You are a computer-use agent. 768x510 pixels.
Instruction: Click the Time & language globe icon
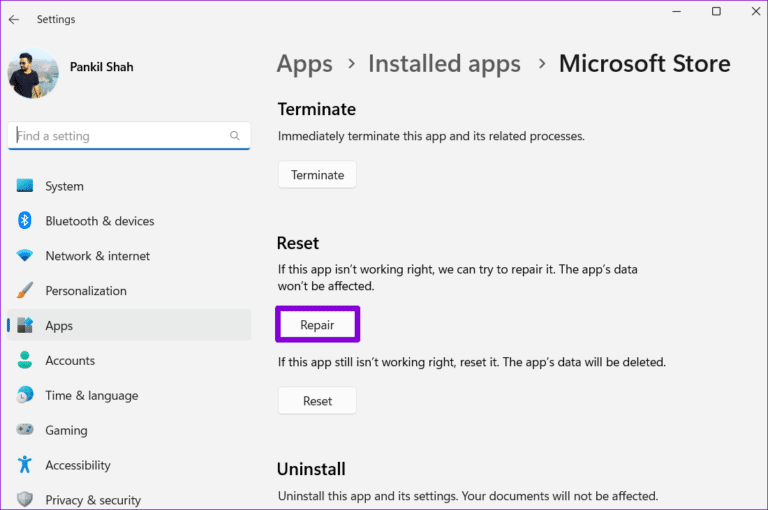click(25, 396)
